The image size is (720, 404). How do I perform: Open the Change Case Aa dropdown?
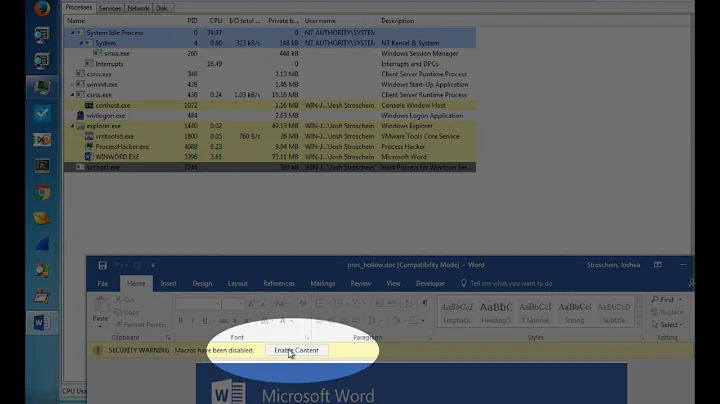281,303
